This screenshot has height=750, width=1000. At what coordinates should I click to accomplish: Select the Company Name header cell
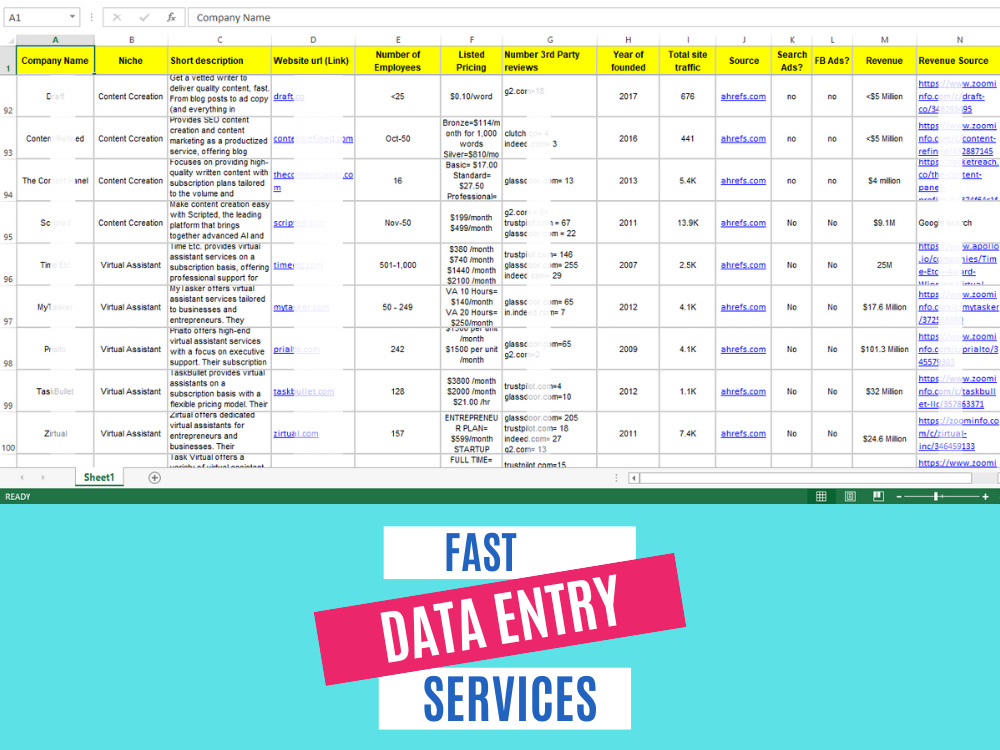point(55,61)
